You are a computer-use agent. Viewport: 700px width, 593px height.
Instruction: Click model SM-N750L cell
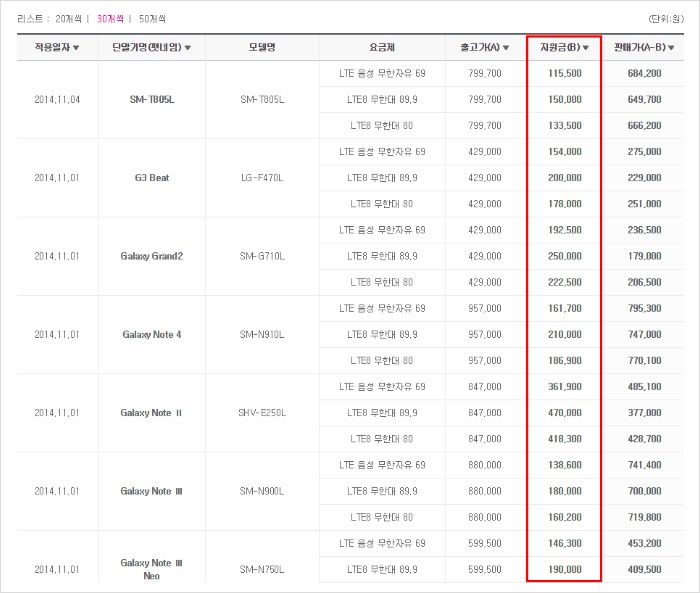pyautogui.click(x=262, y=569)
